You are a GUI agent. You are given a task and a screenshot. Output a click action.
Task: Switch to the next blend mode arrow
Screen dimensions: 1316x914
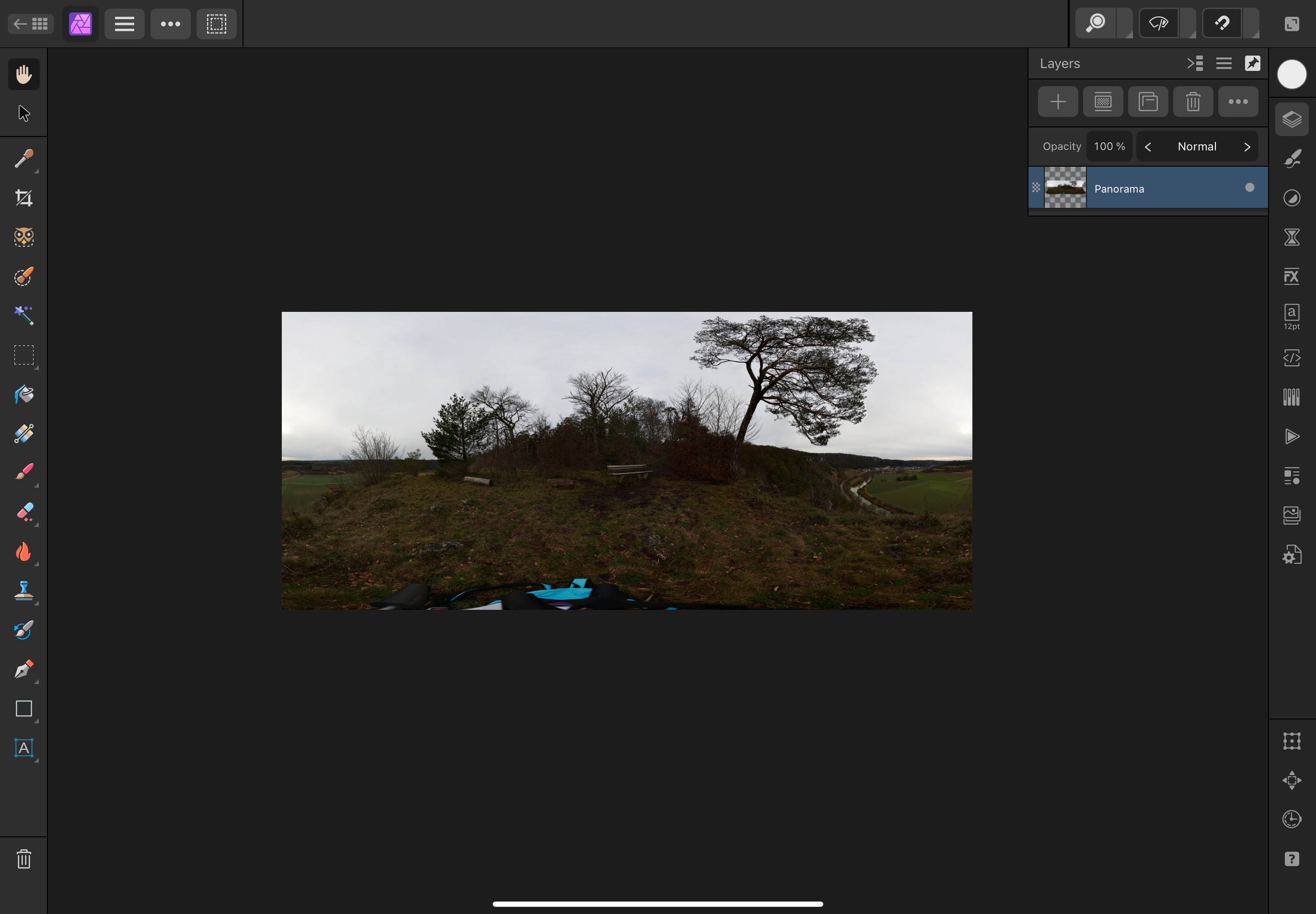point(1247,147)
